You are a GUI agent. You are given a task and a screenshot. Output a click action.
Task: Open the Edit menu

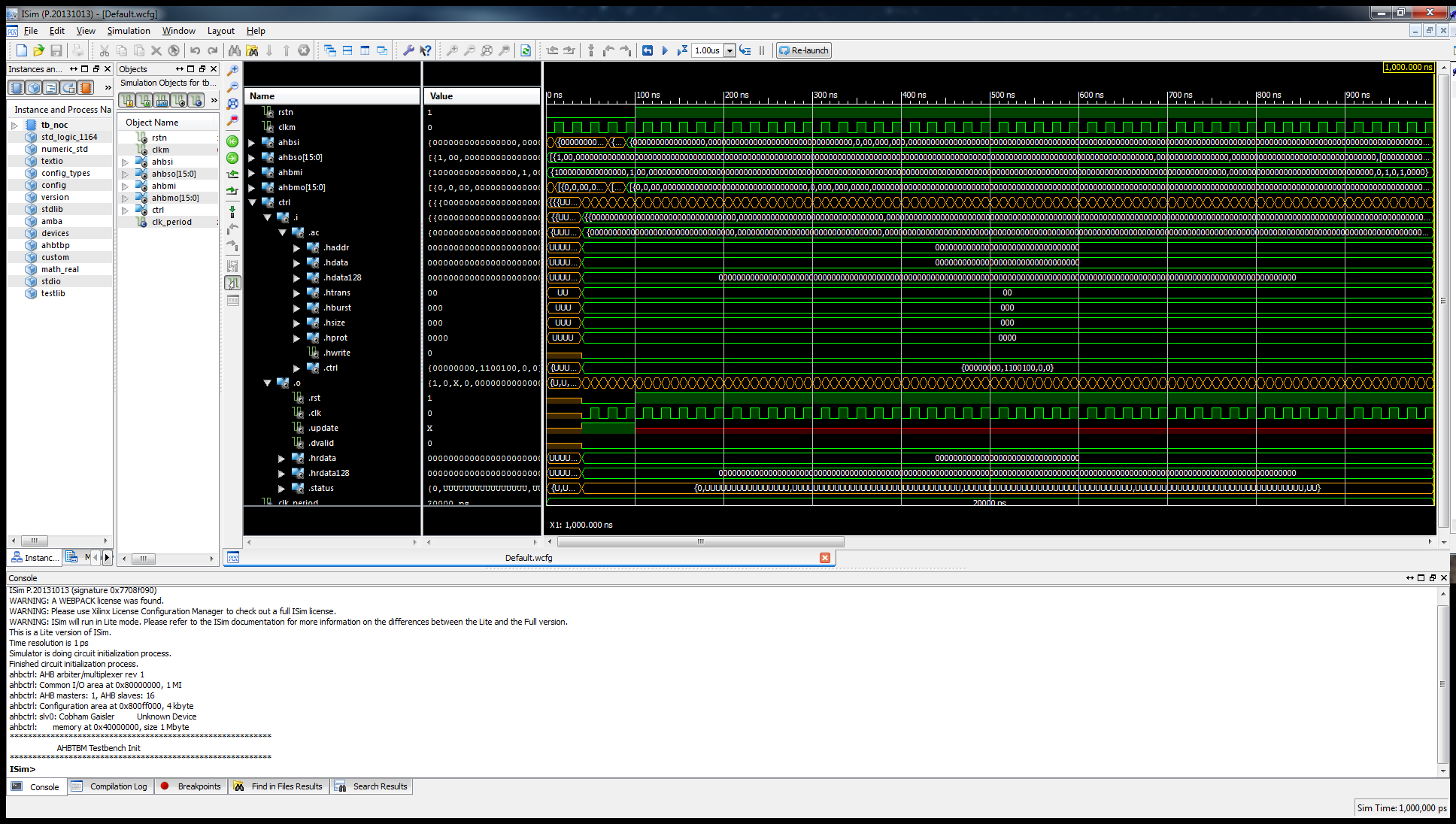click(x=57, y=31)
